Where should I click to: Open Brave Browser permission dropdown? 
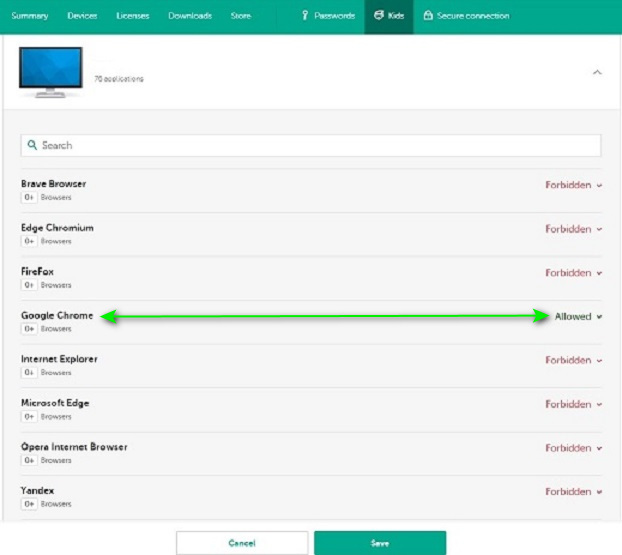pyautogui.click(x=574, y=185)
